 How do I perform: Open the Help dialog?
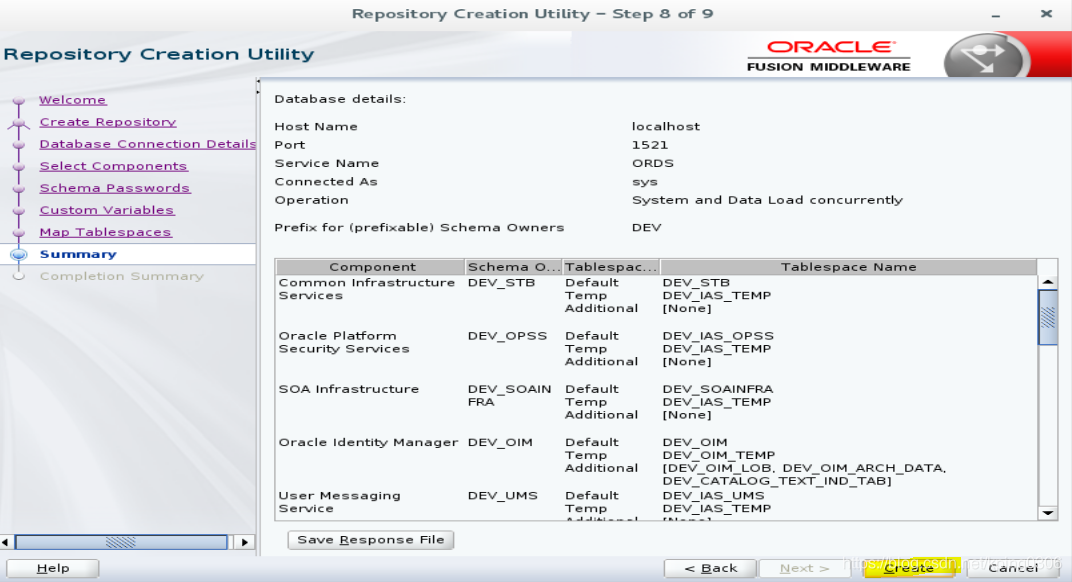pyautogui.click(x=52, y=567)
